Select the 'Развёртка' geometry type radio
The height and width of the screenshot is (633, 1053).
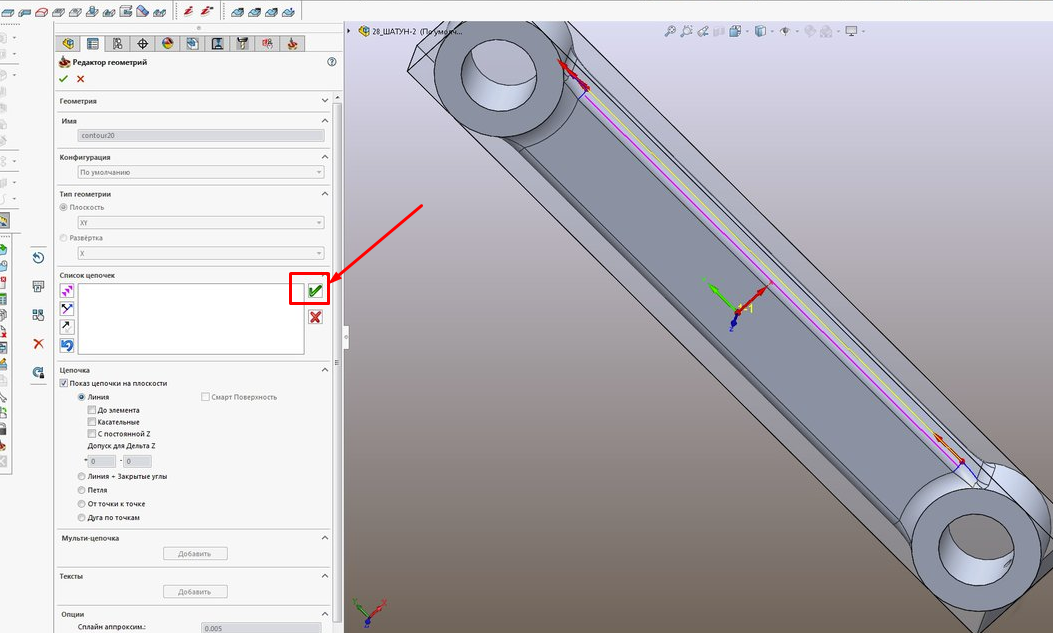click(x=64, y=238)
